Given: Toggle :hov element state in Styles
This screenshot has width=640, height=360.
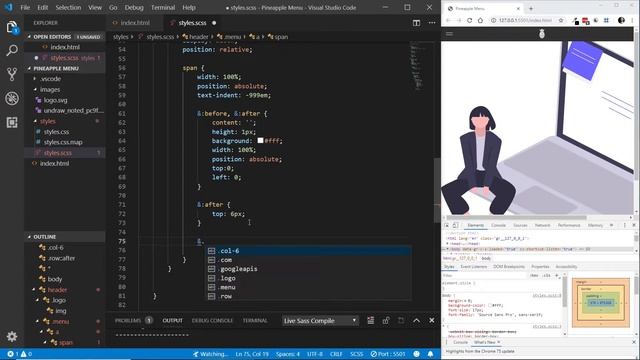Looking at the screenshot, I should [534, 276].
